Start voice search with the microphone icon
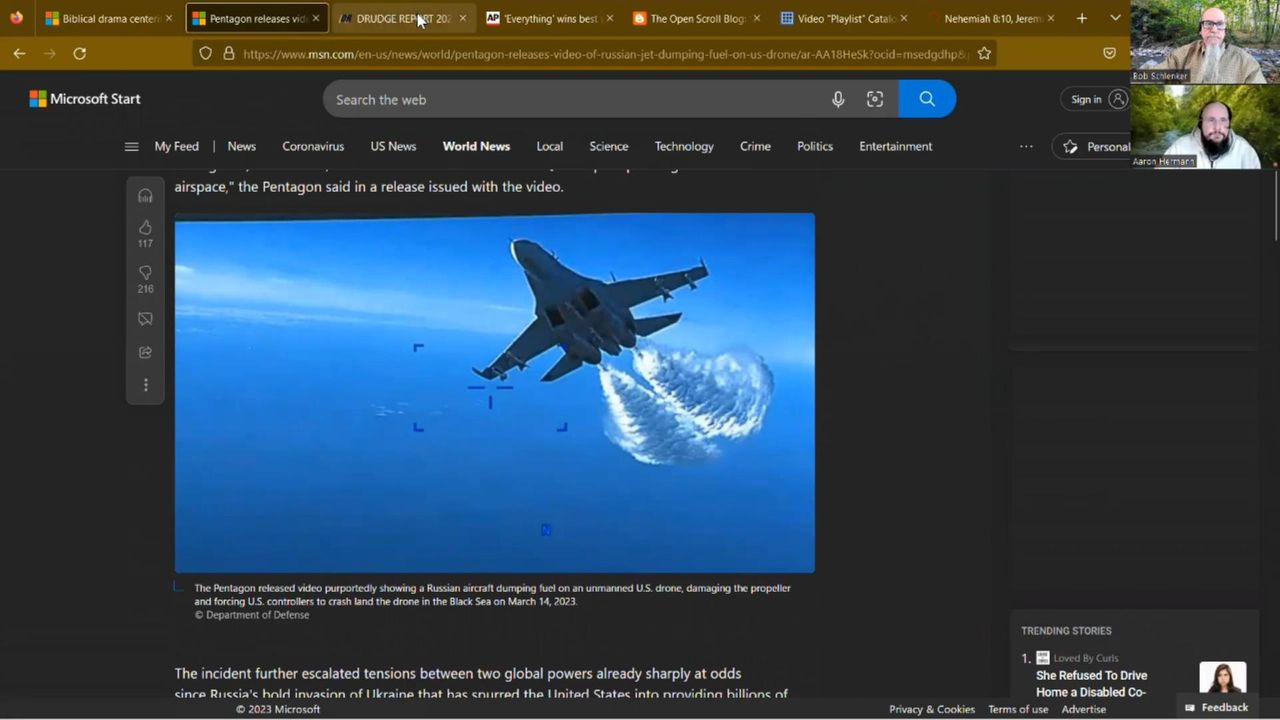The height and width of the screenshot is (720, 1280). 838,99
